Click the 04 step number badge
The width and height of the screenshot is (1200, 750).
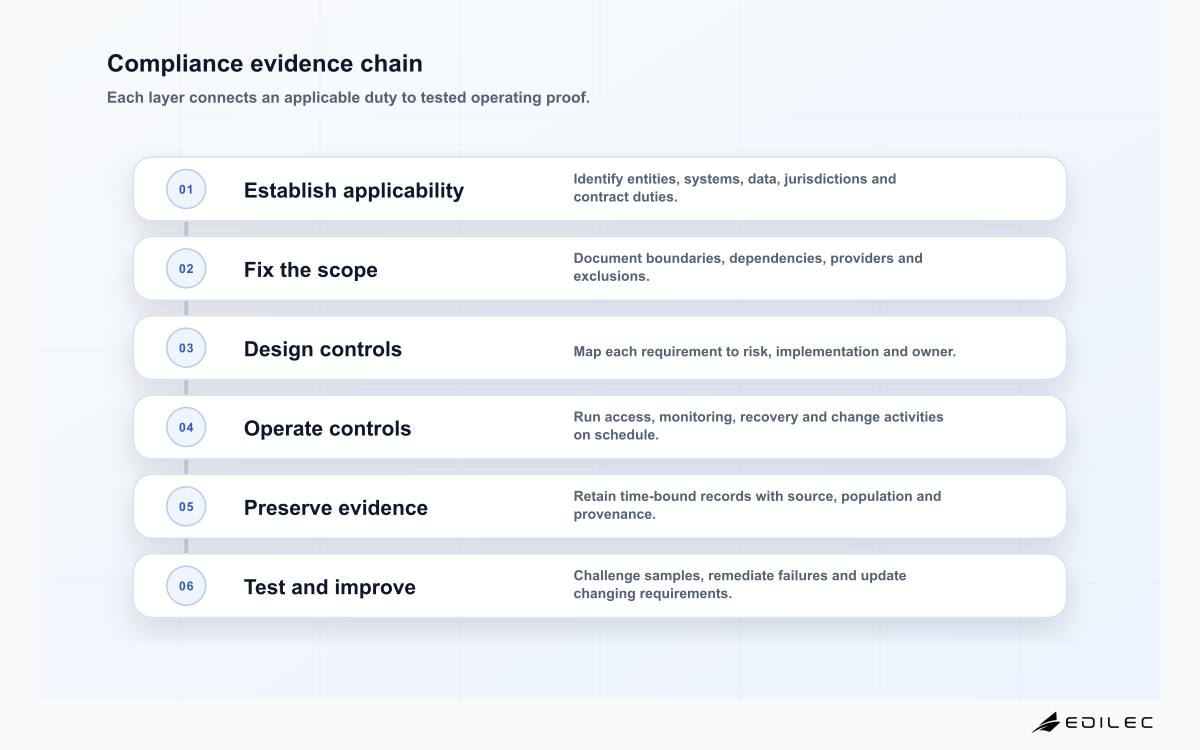coord(186,427)
